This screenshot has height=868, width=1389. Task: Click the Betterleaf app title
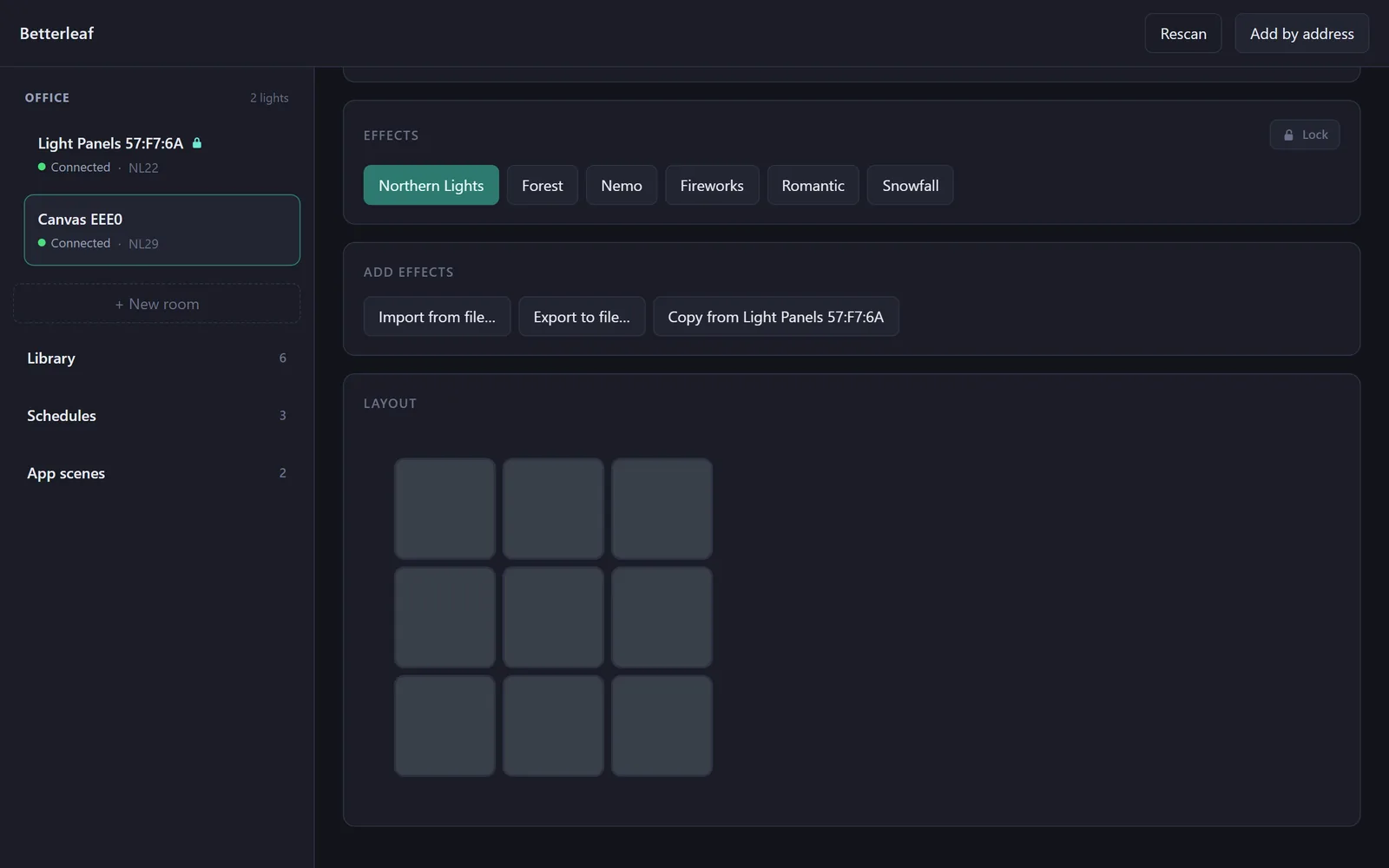click(56, 33)
